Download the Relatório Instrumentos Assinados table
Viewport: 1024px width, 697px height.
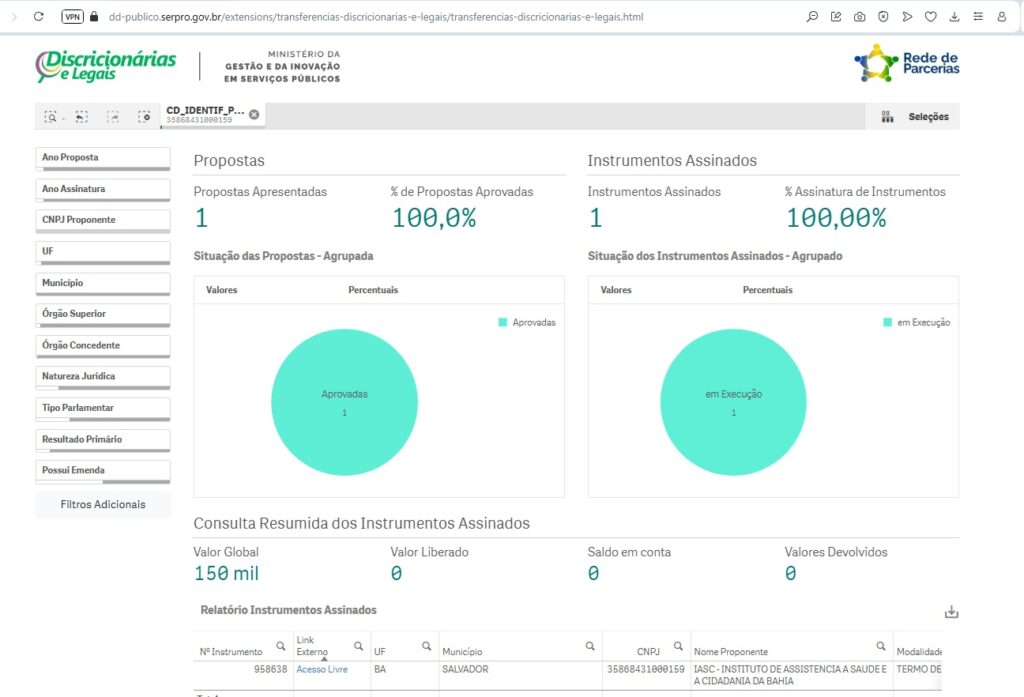point(951,612)
